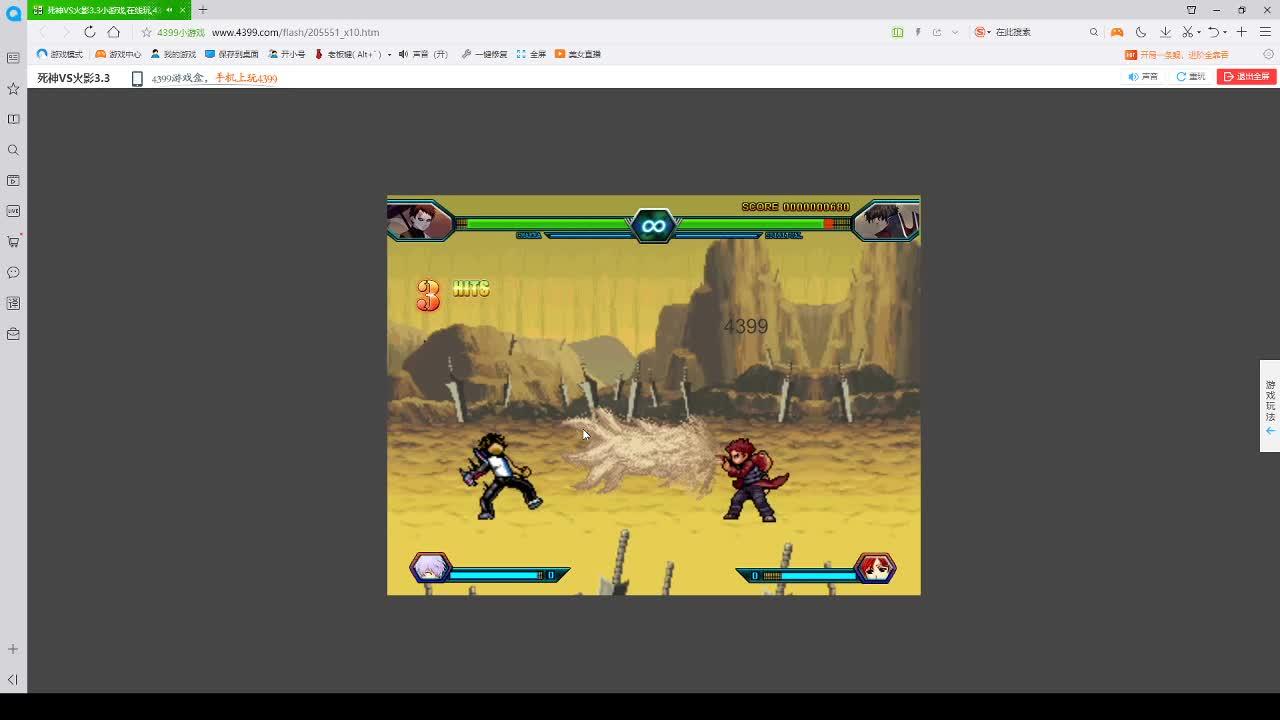Select the 死神VS火影3.3 browser tab
This screenshot has height=720, width=1280.
[x=110, y=10]
